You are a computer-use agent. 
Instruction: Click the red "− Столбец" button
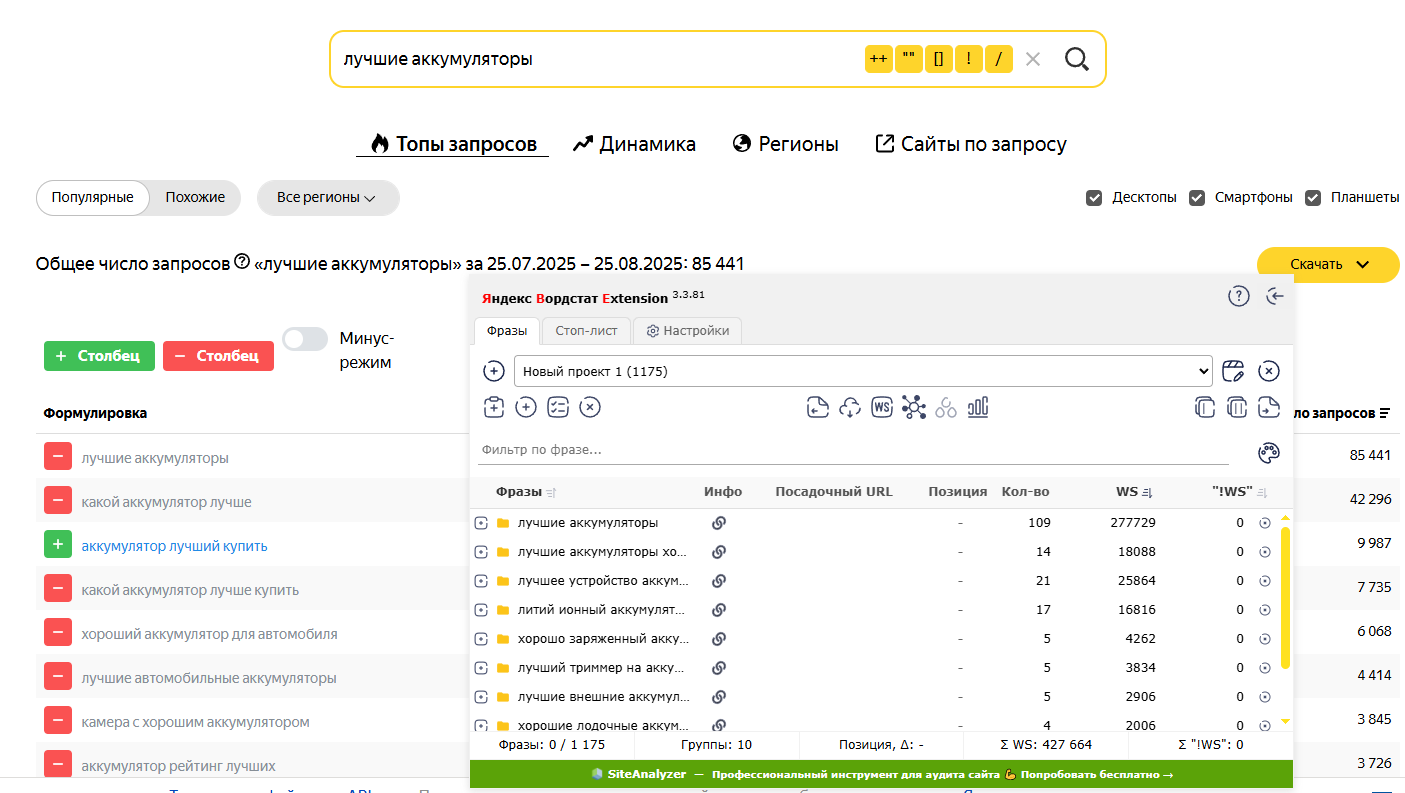(218, 356)
